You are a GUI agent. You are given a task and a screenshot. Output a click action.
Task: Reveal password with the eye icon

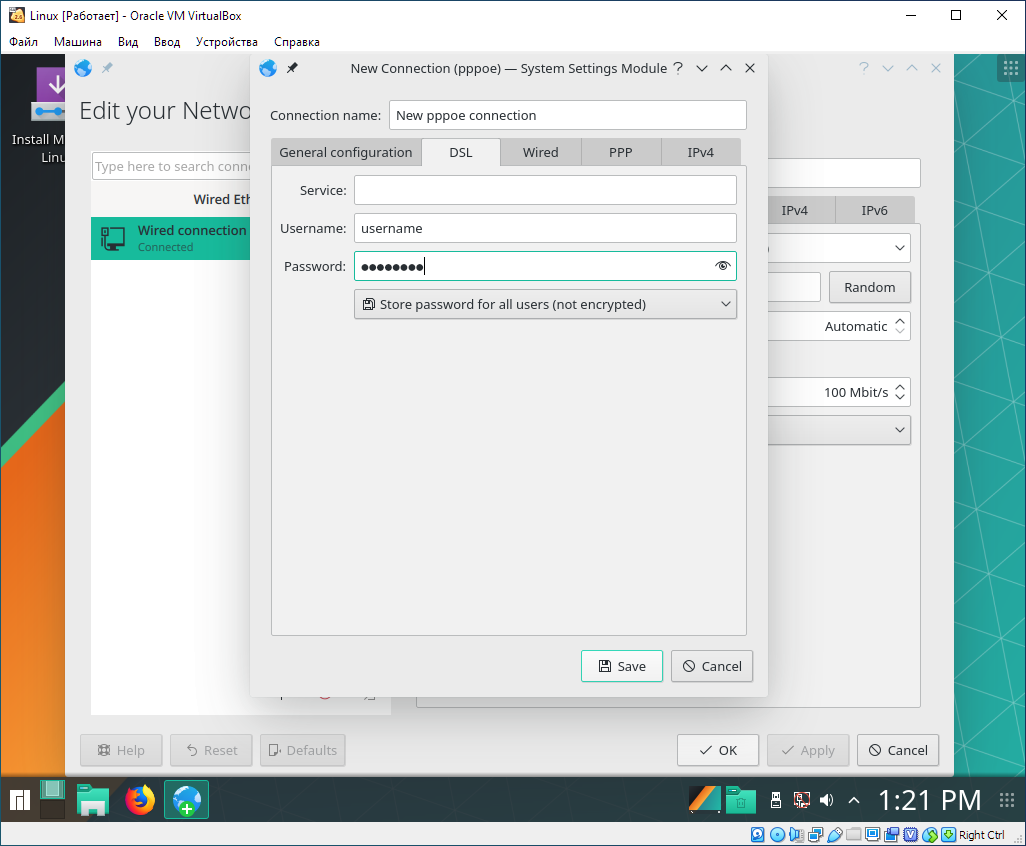pyautogui.click(x=723, y=266)
